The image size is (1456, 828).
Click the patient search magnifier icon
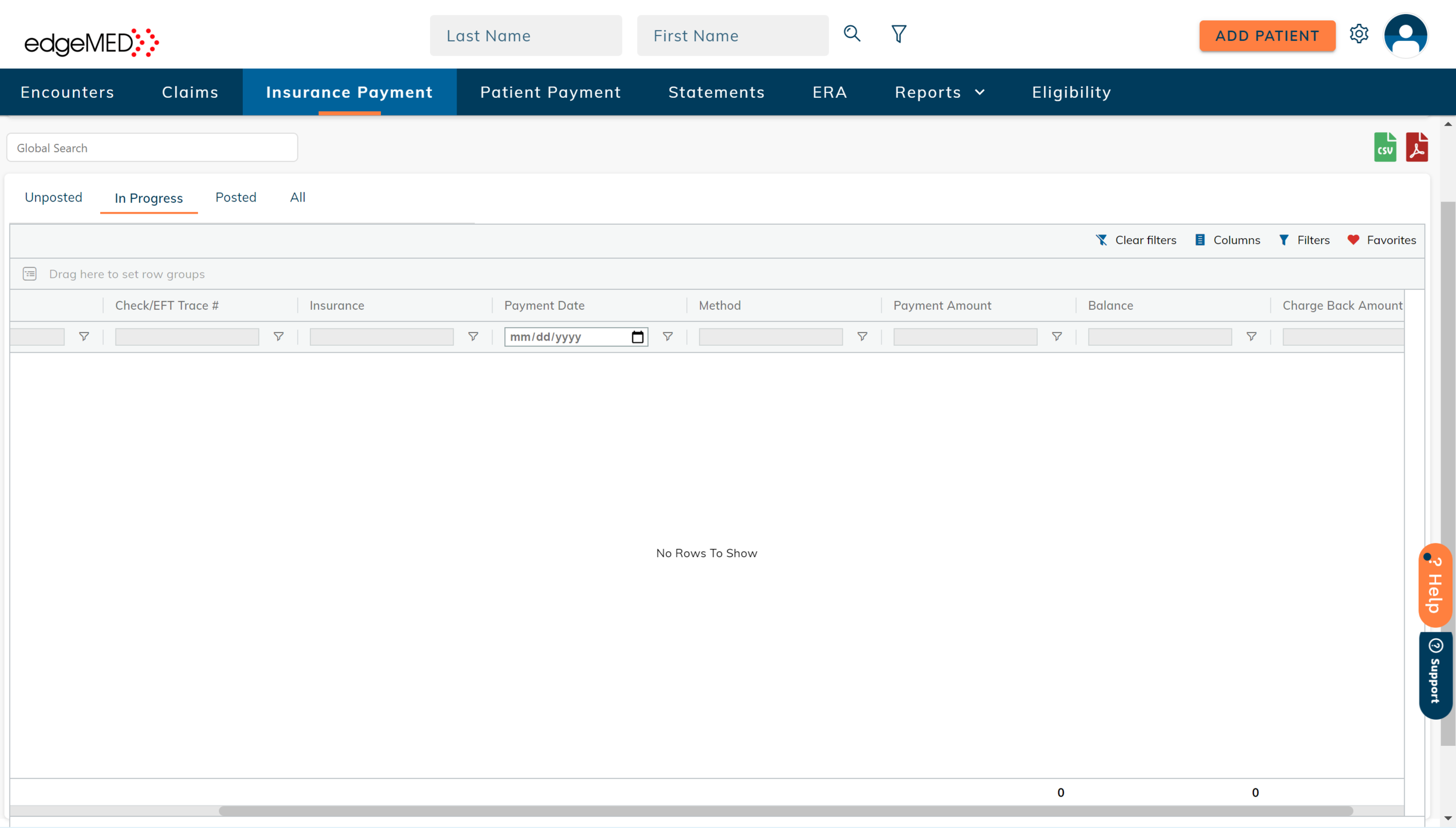851,34
